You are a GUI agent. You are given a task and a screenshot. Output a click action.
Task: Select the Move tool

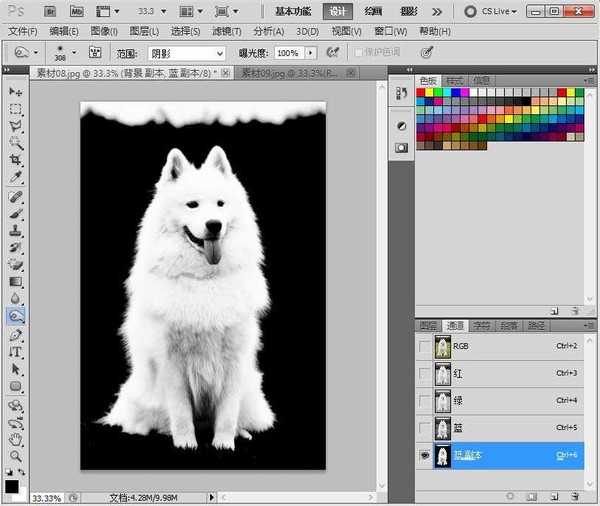(x=15, y=91)
